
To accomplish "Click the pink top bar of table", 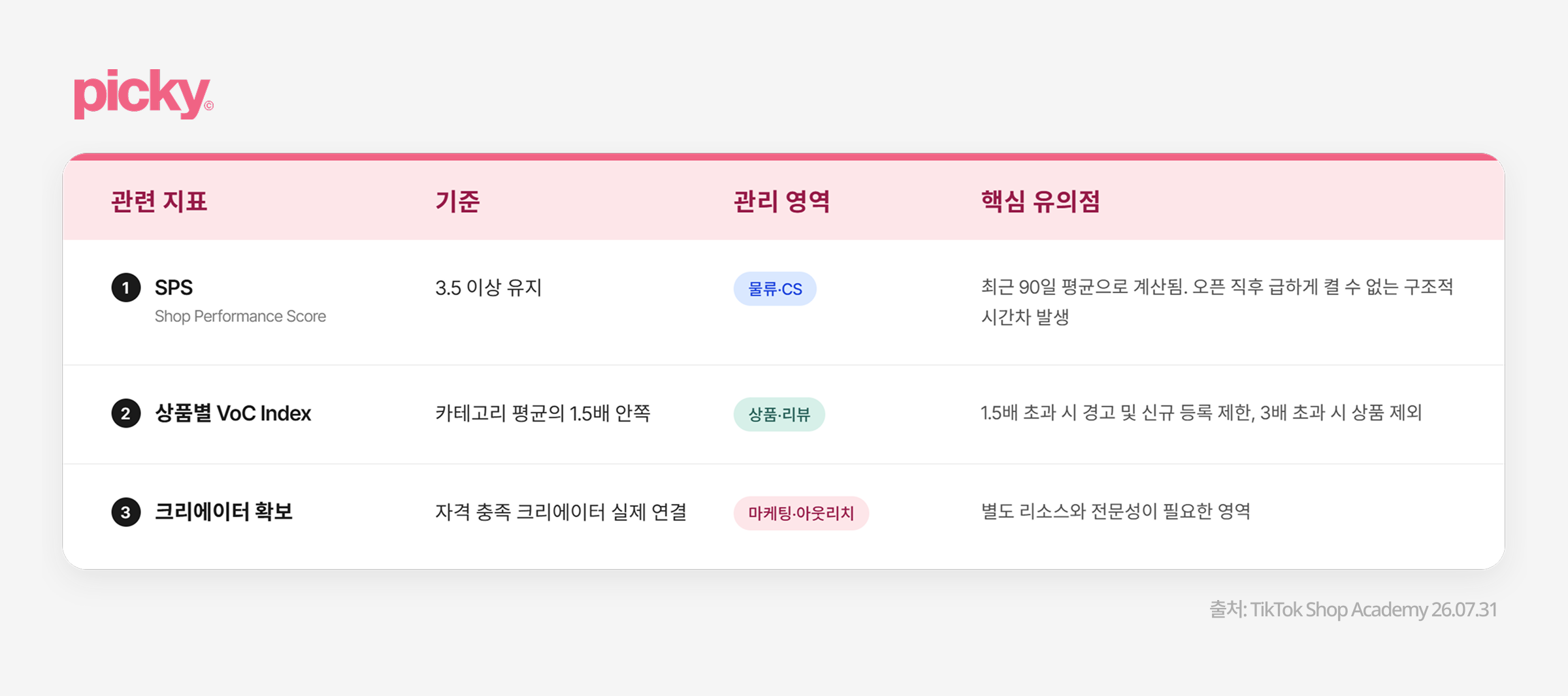I will click(x=783, y=157).
